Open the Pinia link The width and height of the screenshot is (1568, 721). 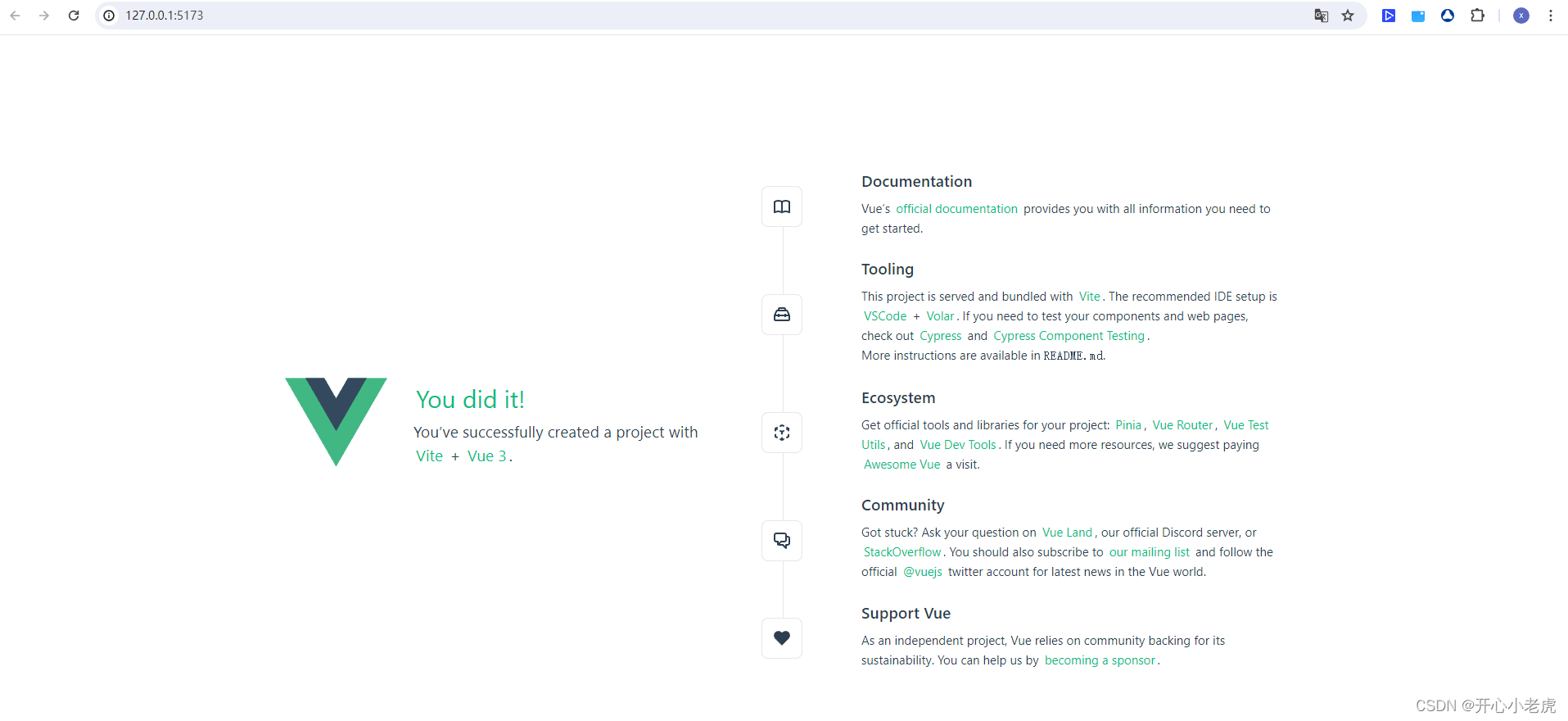pos(1128,425)
